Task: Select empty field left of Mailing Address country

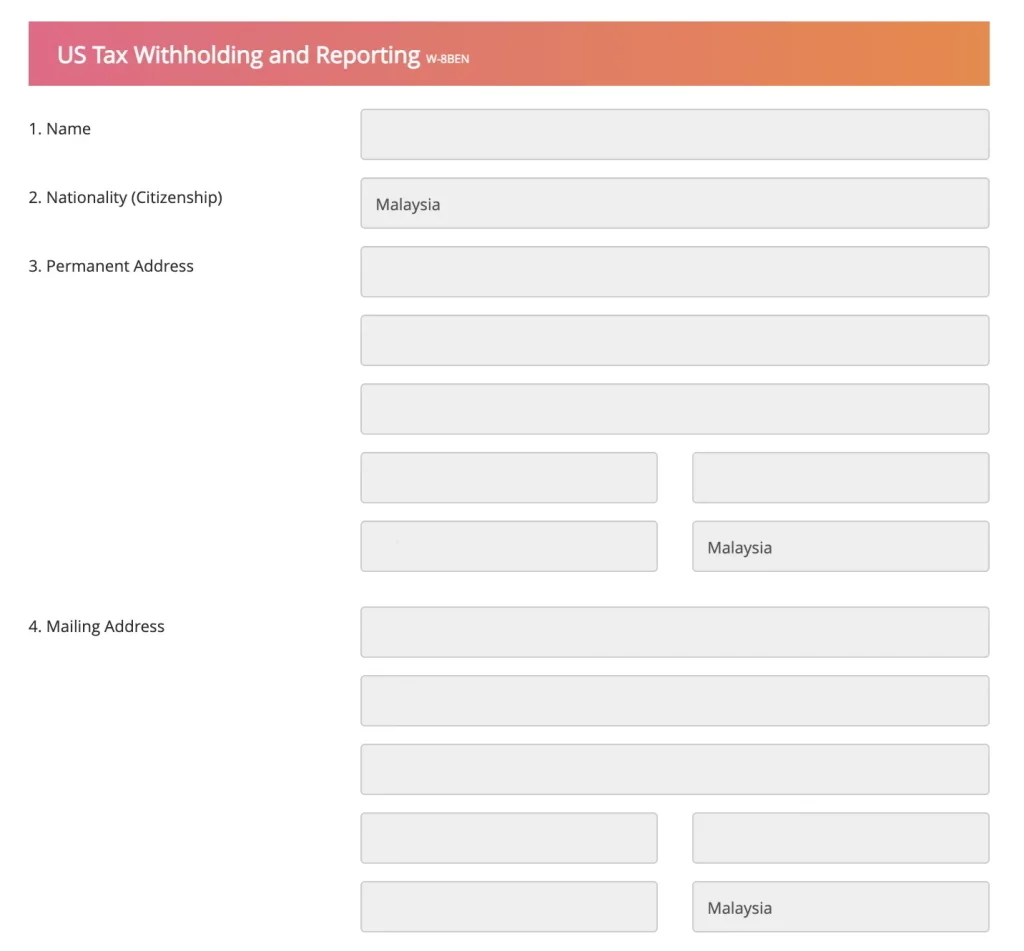Action: click(509, 907)
